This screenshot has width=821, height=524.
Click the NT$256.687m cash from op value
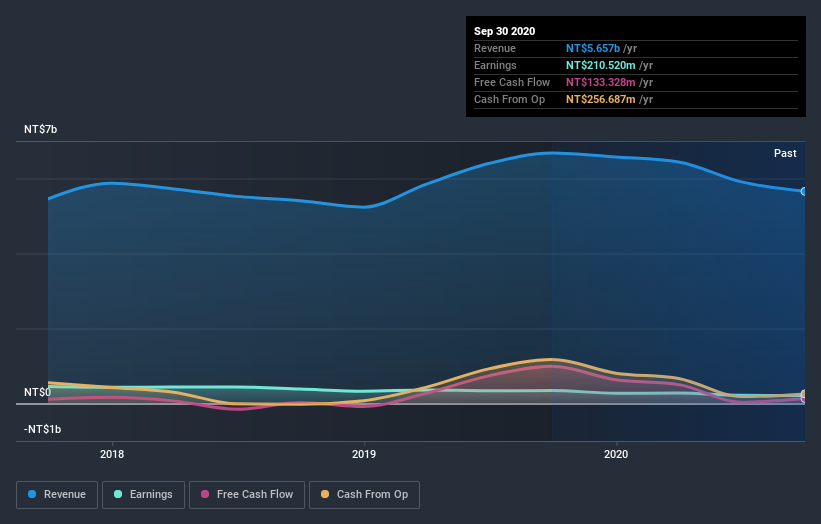[601, 99]
